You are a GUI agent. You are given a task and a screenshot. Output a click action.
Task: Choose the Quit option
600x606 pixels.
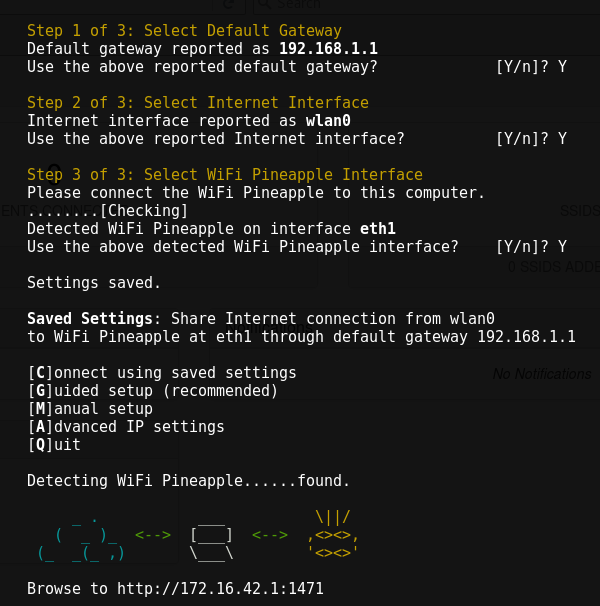click(x=54, y=445)
